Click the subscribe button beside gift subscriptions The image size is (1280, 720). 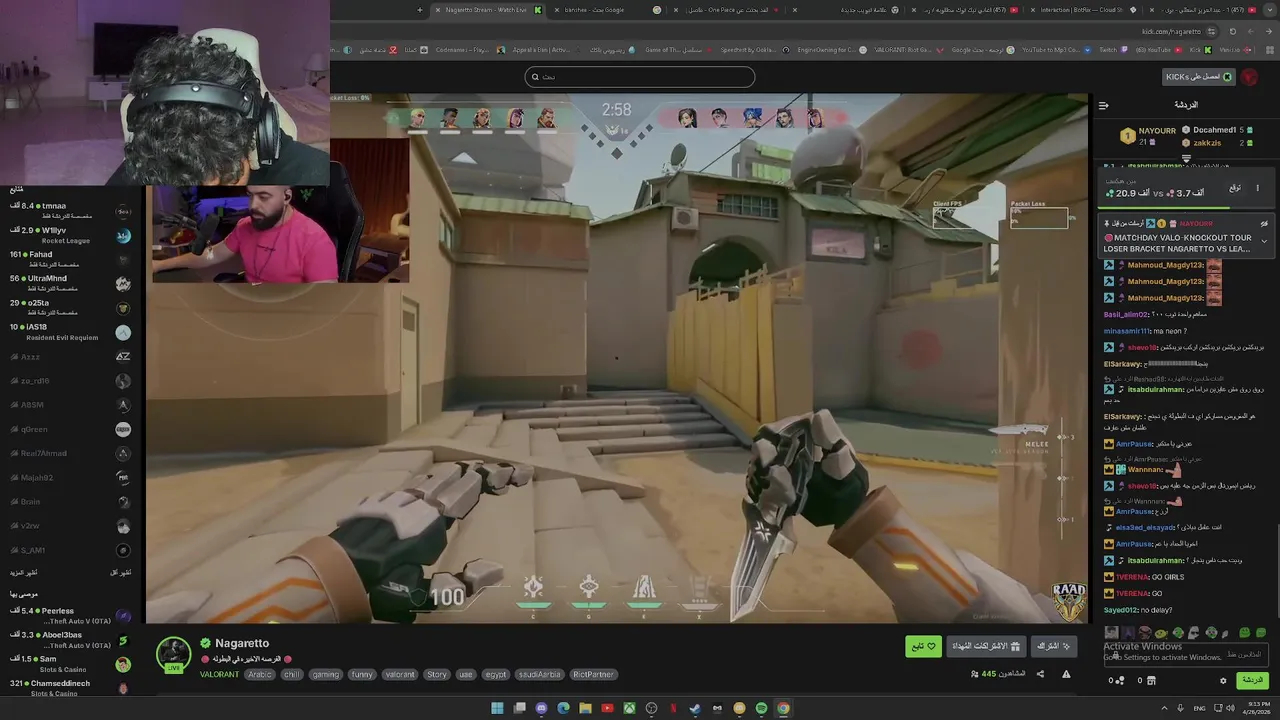tap(1054, 646)
